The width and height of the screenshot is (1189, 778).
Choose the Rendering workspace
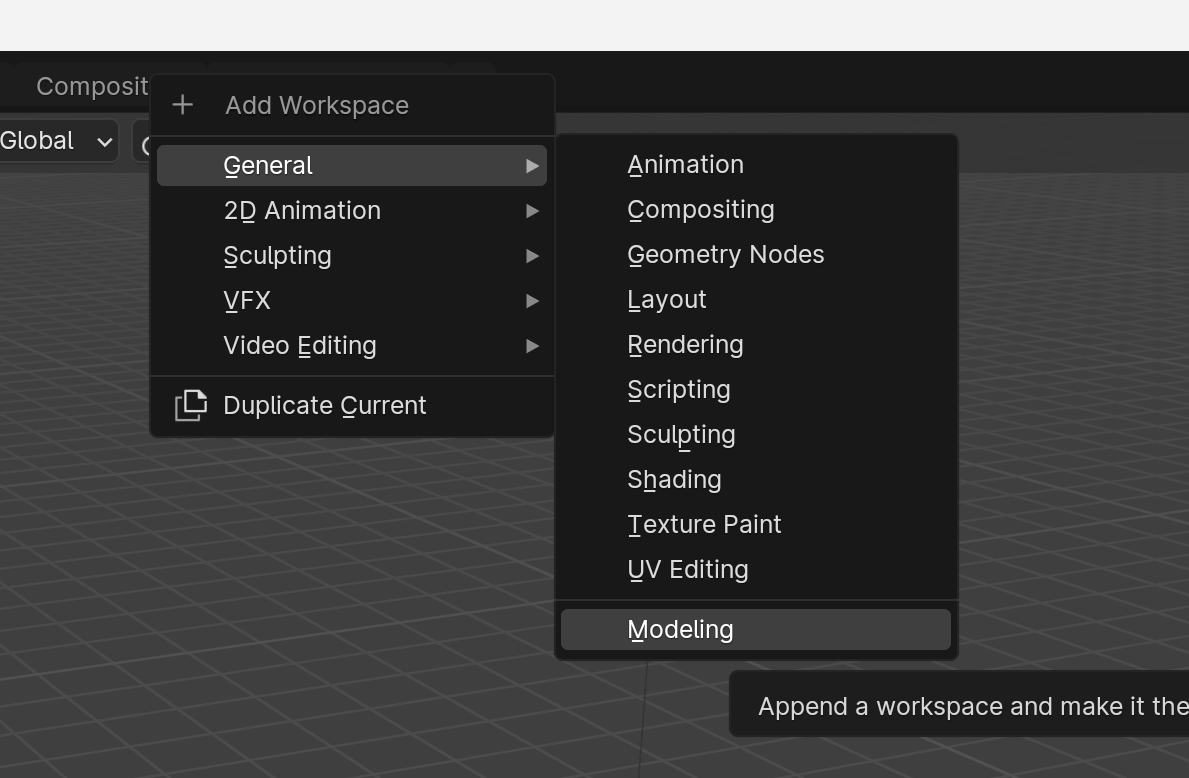[x=685, y=344]
